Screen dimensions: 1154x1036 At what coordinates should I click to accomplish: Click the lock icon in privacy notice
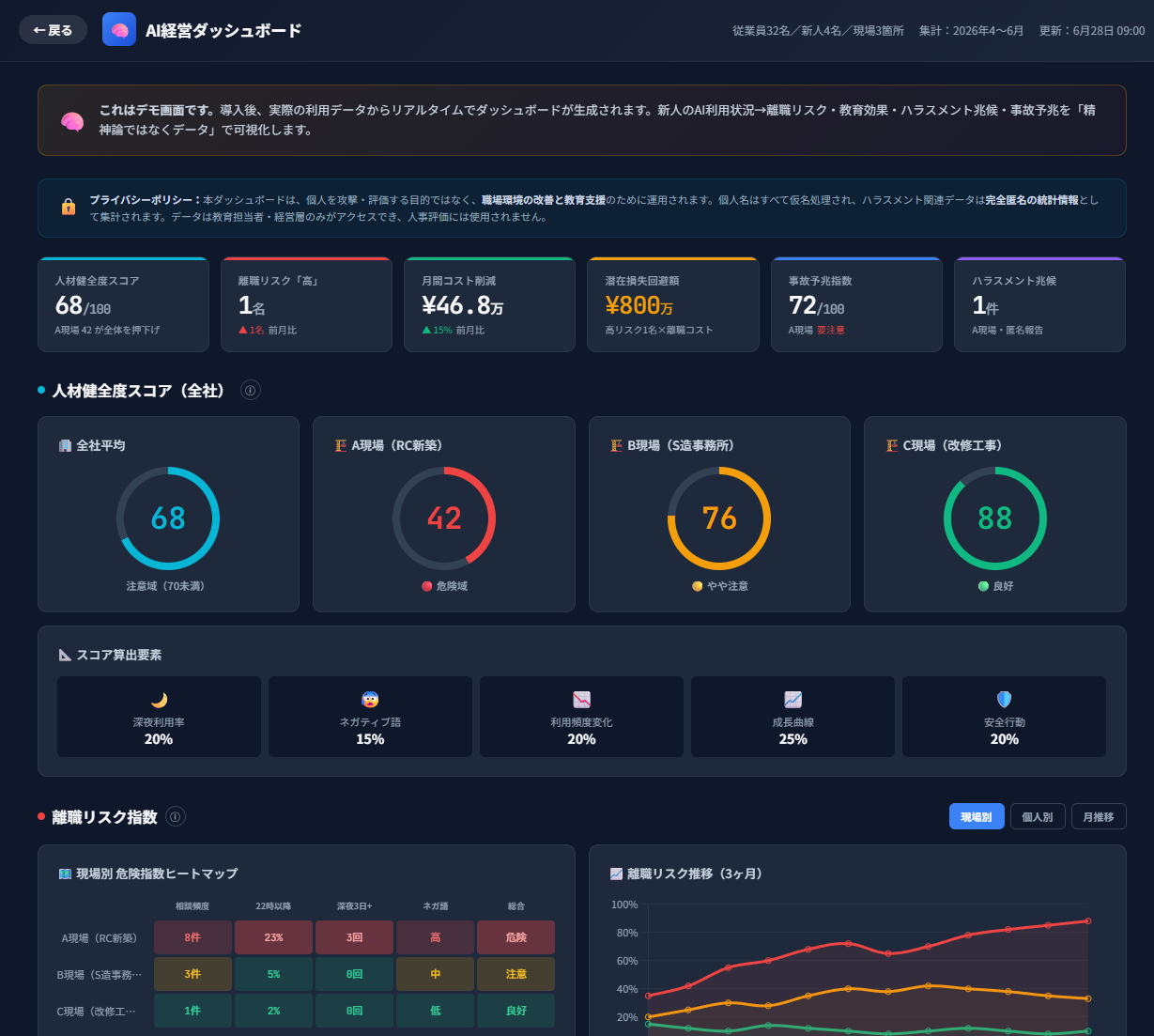tap(69, 208)
